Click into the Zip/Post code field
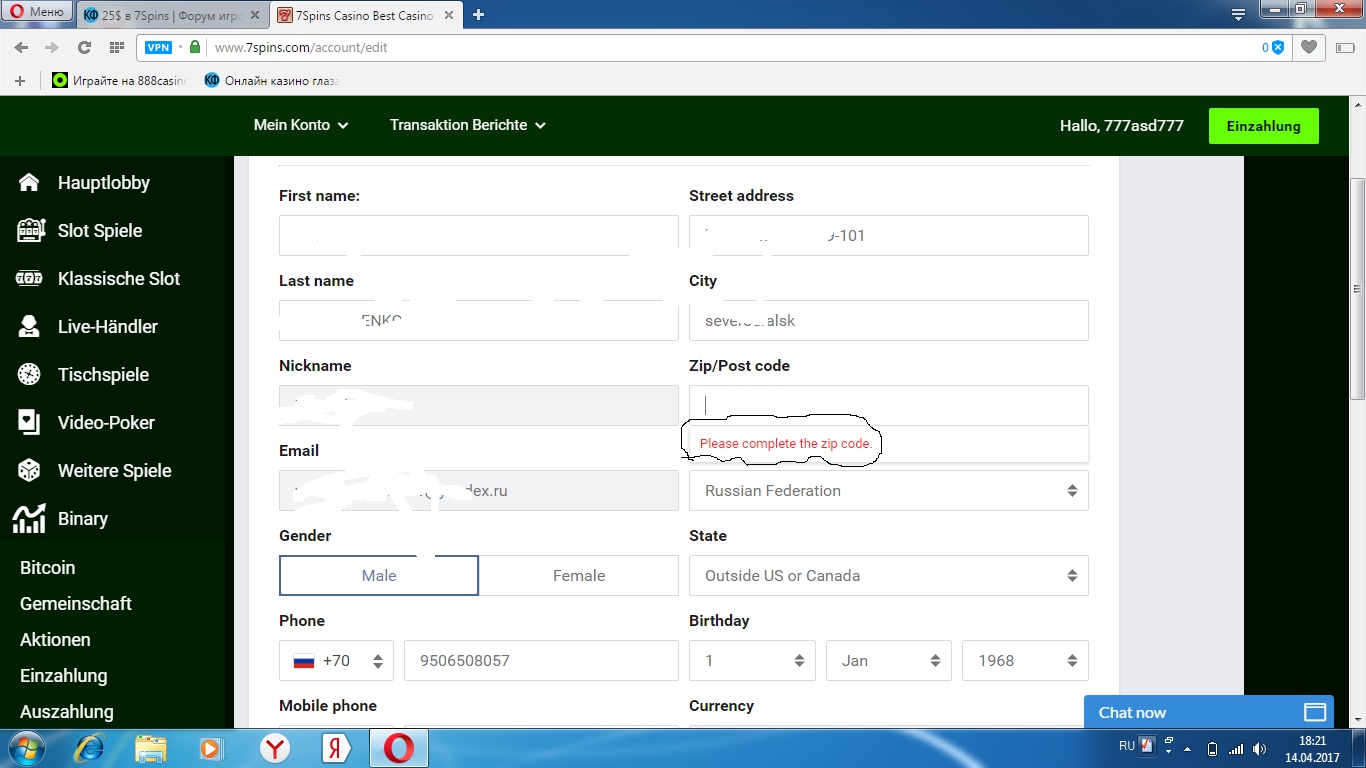1366x768 pixels. tap(888, 405)
